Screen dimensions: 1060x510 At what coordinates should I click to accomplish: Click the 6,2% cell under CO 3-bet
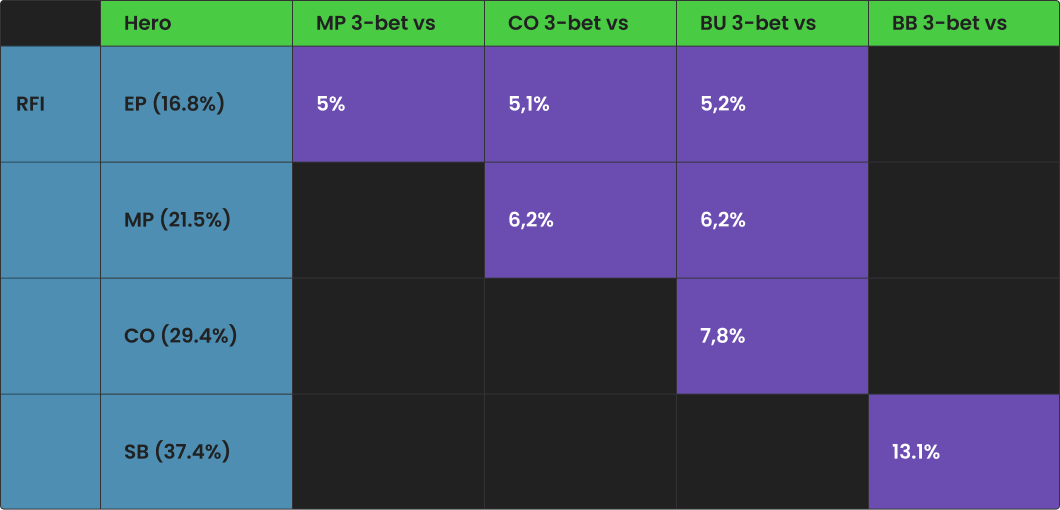click(580, 219)
